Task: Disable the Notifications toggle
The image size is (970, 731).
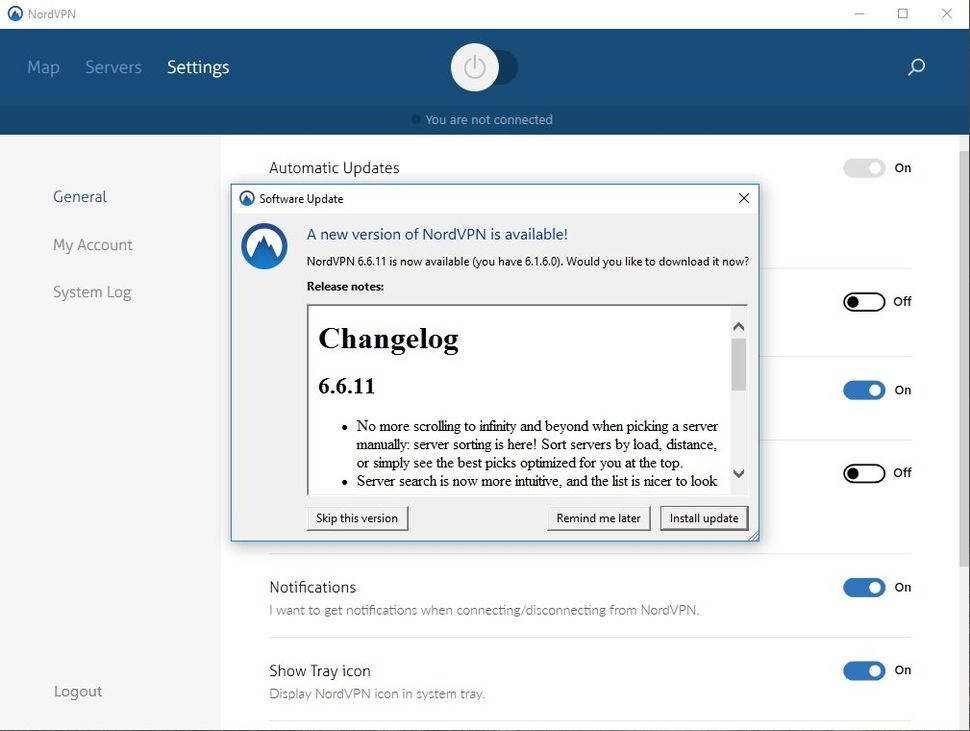Action: (x=864, y=587)
